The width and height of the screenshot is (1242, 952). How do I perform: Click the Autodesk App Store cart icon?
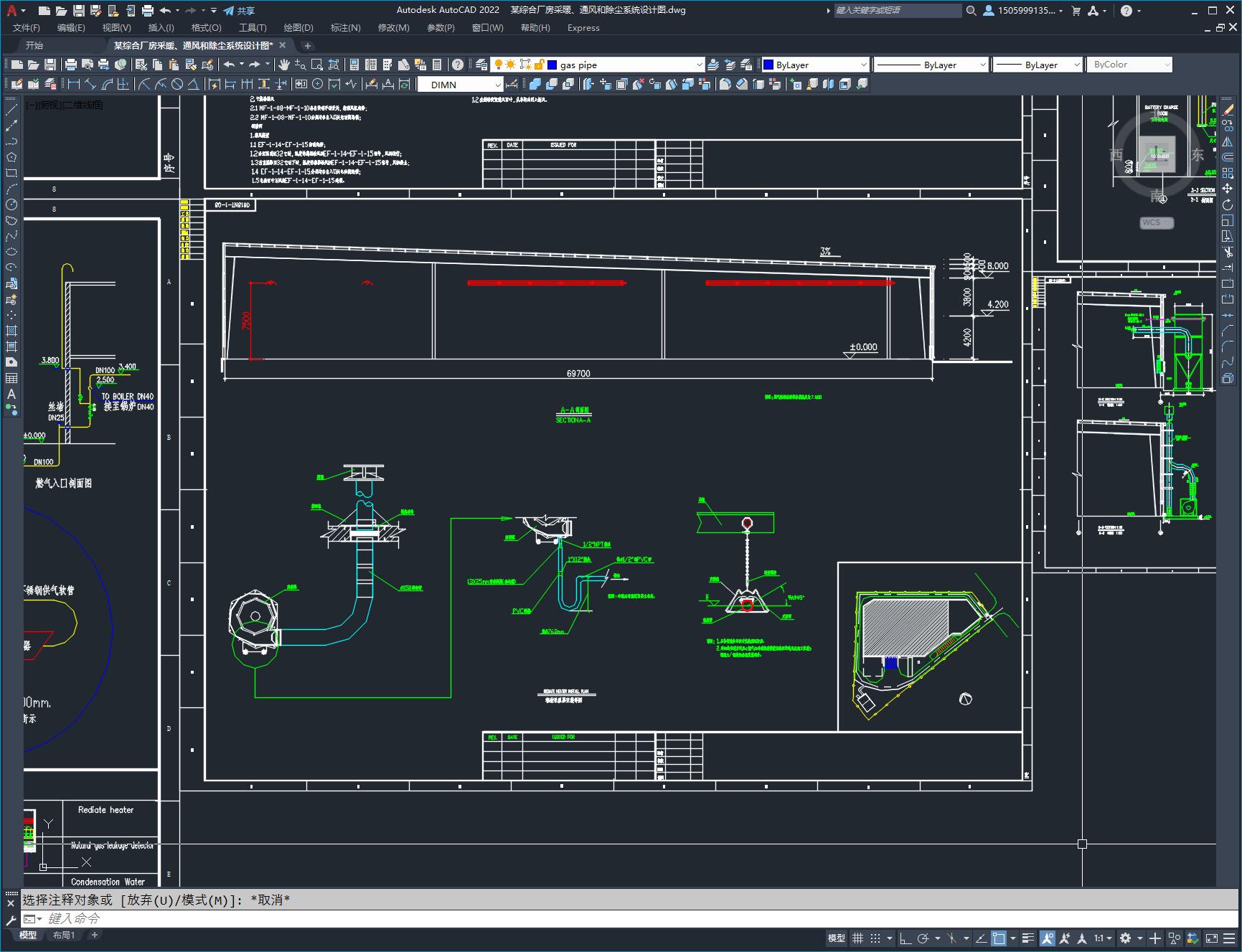pyautogui.click(x=1076, y=10)
